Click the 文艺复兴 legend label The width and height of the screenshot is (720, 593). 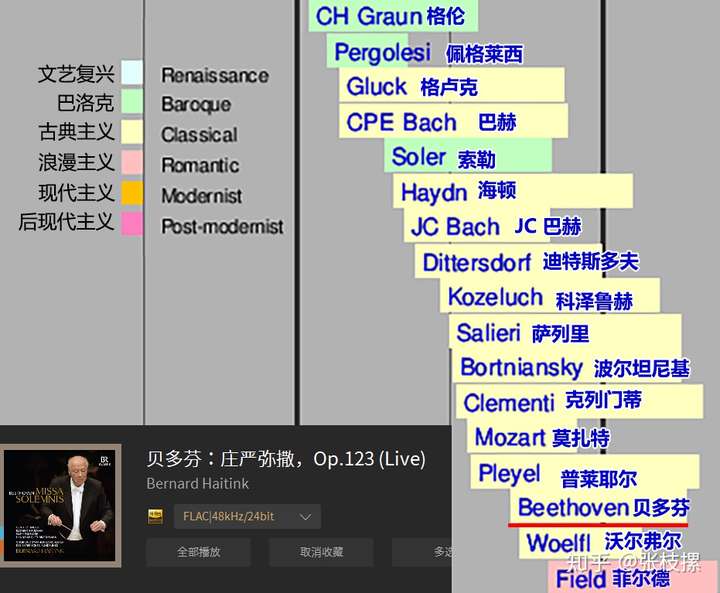pyautogui.click(x=76, y=74)
